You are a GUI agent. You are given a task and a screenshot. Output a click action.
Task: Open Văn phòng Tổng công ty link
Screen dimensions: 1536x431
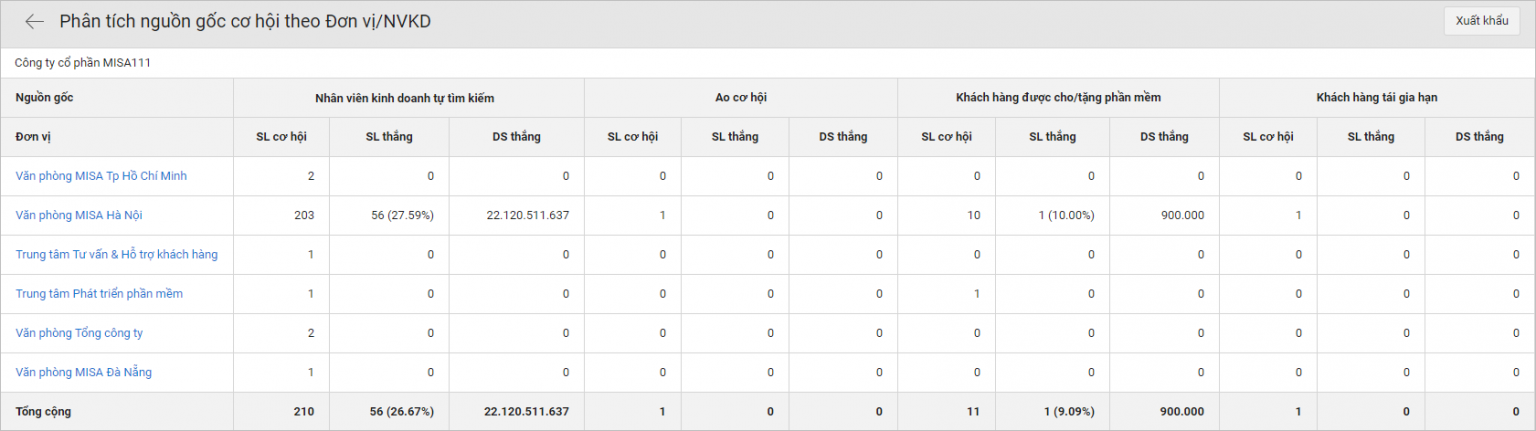(x=79, y=333)
